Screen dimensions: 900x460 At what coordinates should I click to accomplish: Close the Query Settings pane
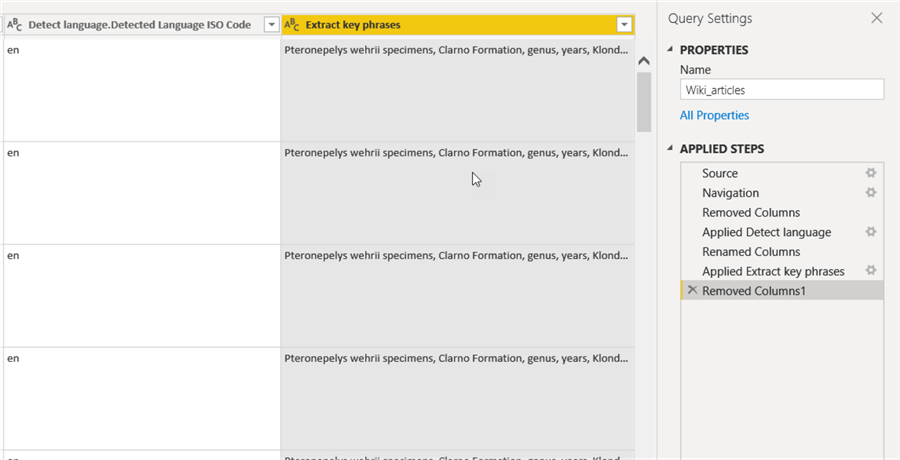[876, 18]
